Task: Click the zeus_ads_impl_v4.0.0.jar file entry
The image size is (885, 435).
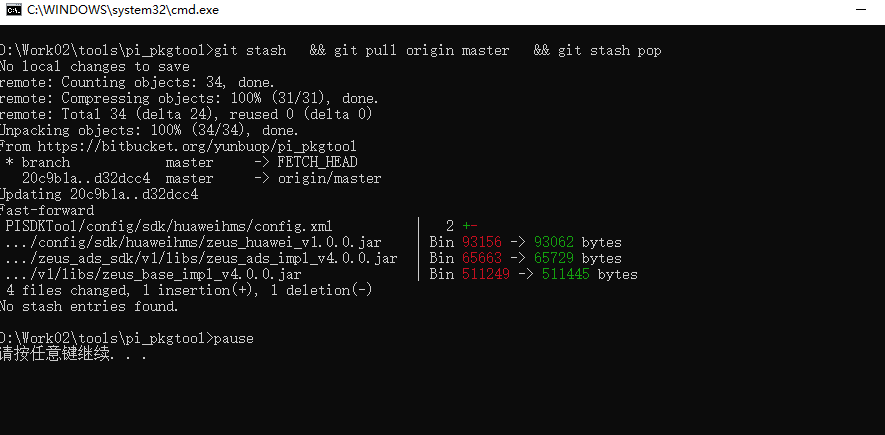Action: (x=200, y=258)
